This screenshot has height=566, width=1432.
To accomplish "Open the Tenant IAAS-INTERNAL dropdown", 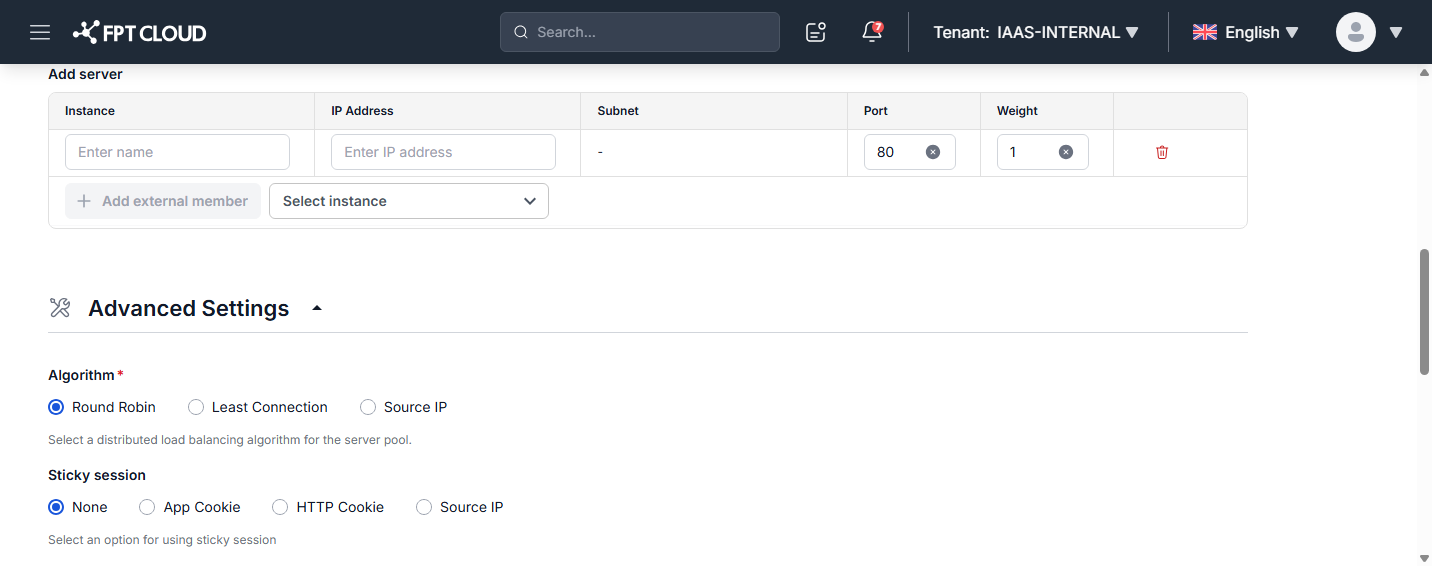I will coord(1036,32).
